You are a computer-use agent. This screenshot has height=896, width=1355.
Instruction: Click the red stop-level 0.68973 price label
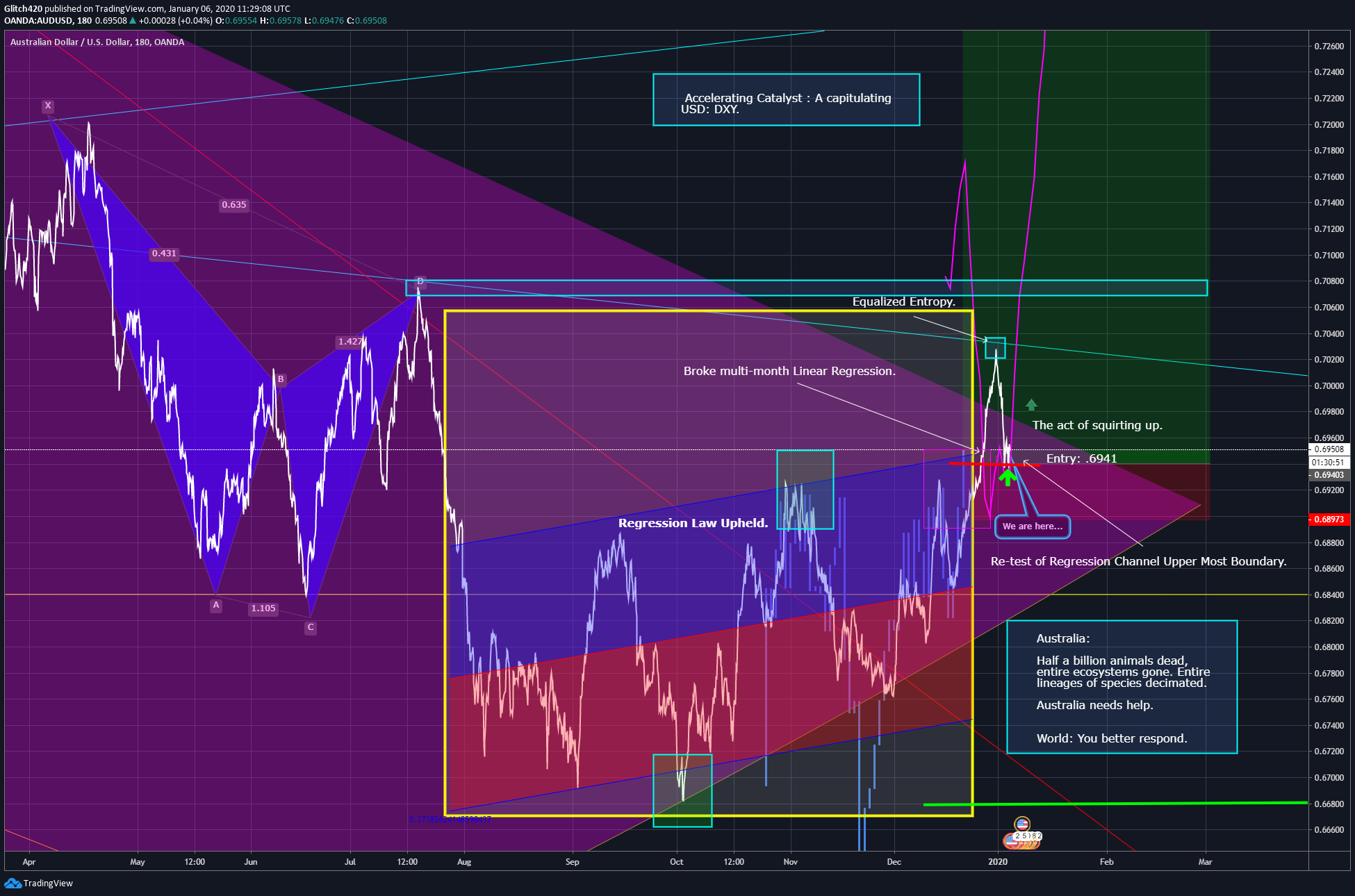pyautogui.click(x=1329, y=520)
